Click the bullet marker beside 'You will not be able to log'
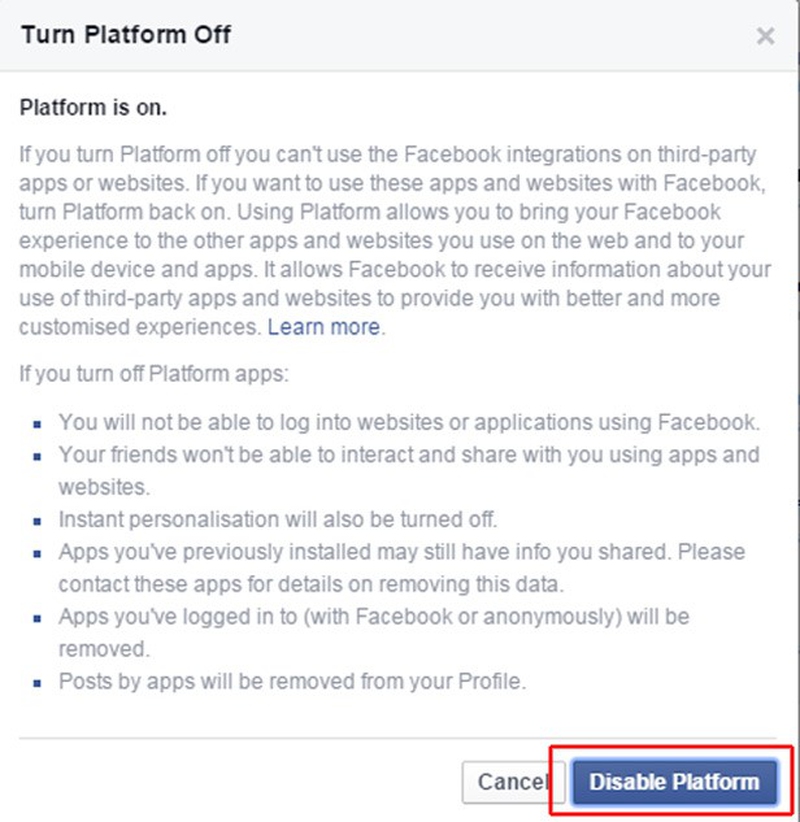Image resolution: width=800 pixels, height=822 pixels. pyautogui.click(x=37, y=424)
